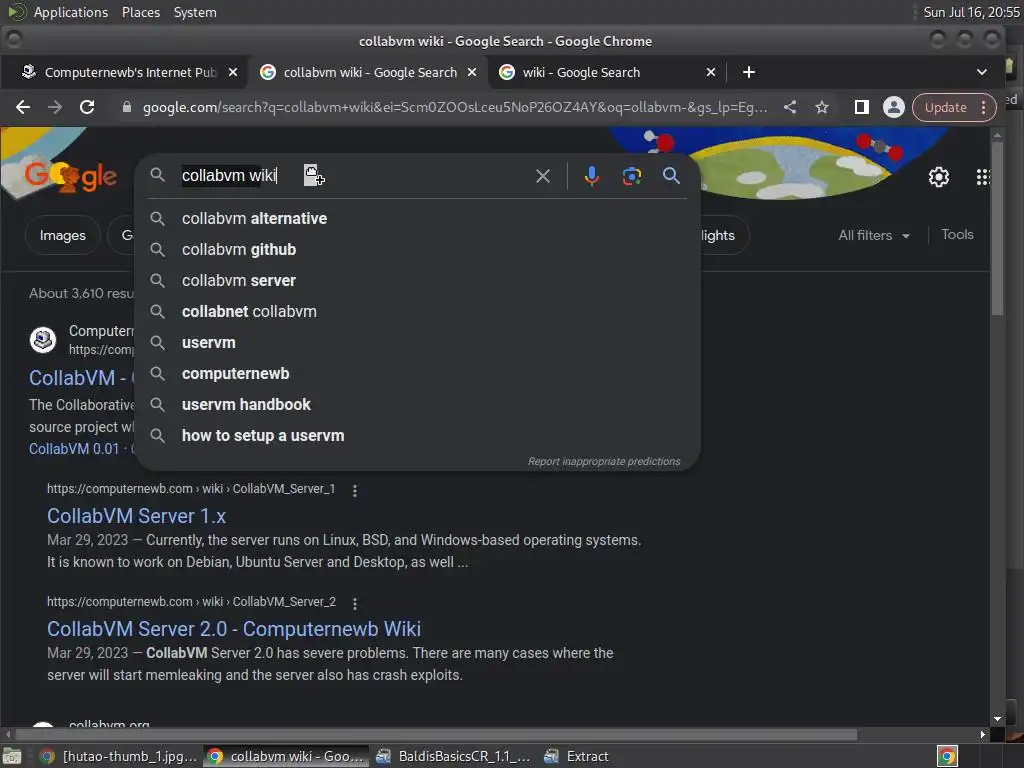Click the Google doodle logo

[x=71, y=175]
